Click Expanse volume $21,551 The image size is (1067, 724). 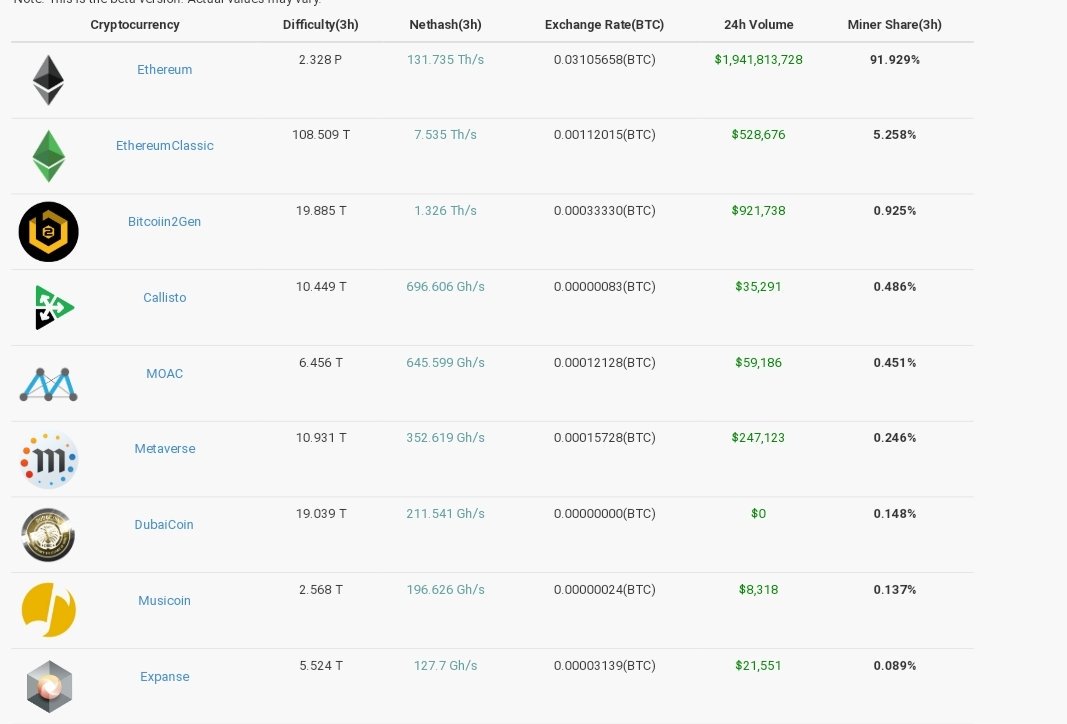[759, 665]
